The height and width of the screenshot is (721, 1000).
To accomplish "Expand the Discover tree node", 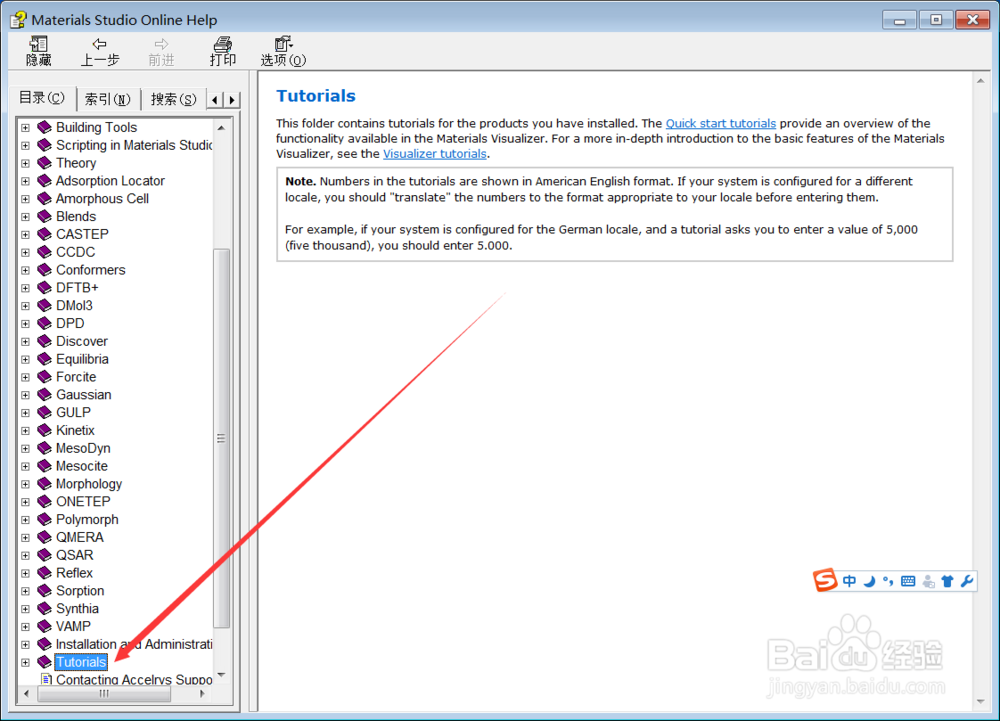I will pyautogui.click(x=26, y=342).
